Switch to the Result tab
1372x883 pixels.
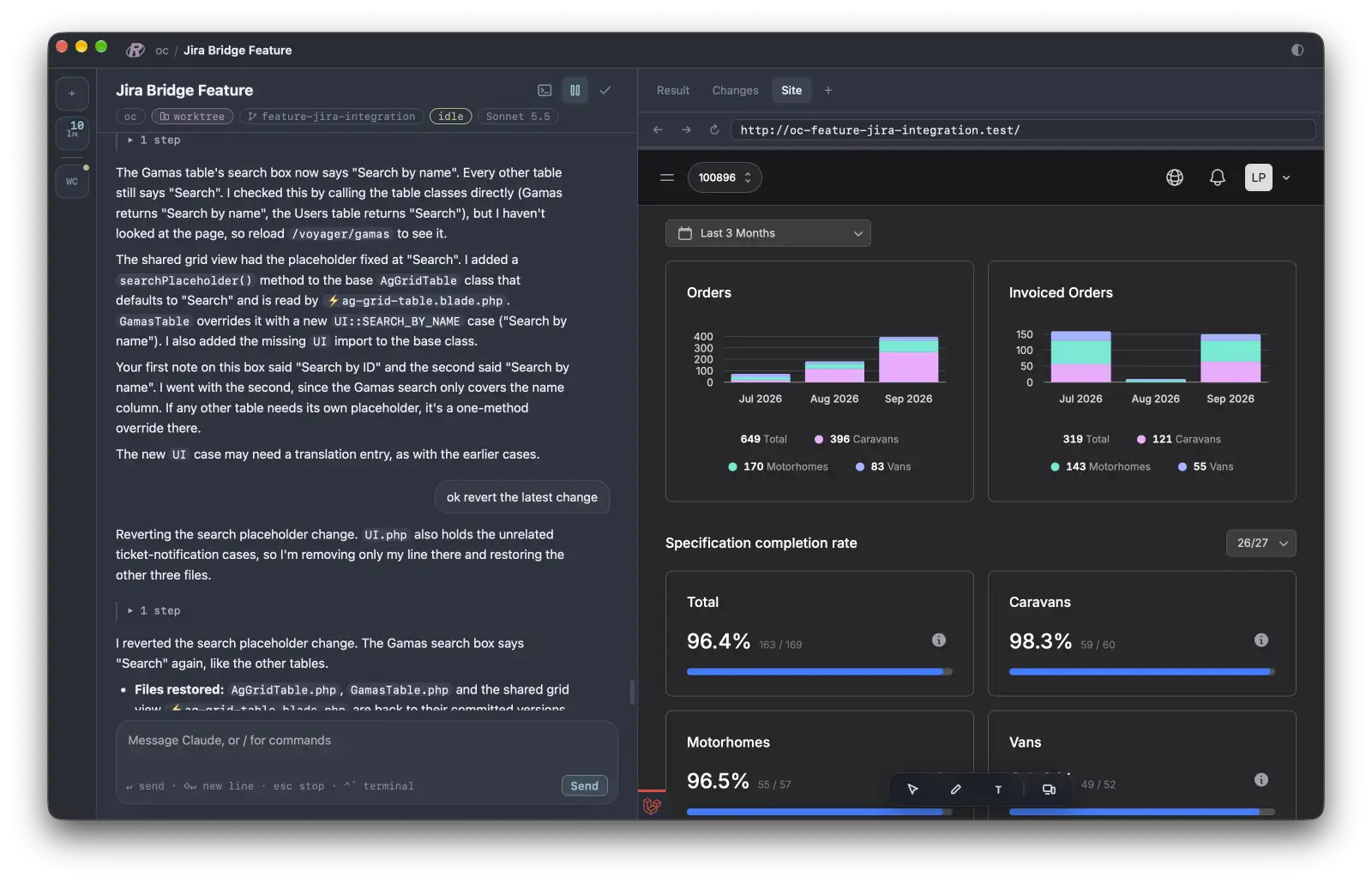click(x=673, y=90)
